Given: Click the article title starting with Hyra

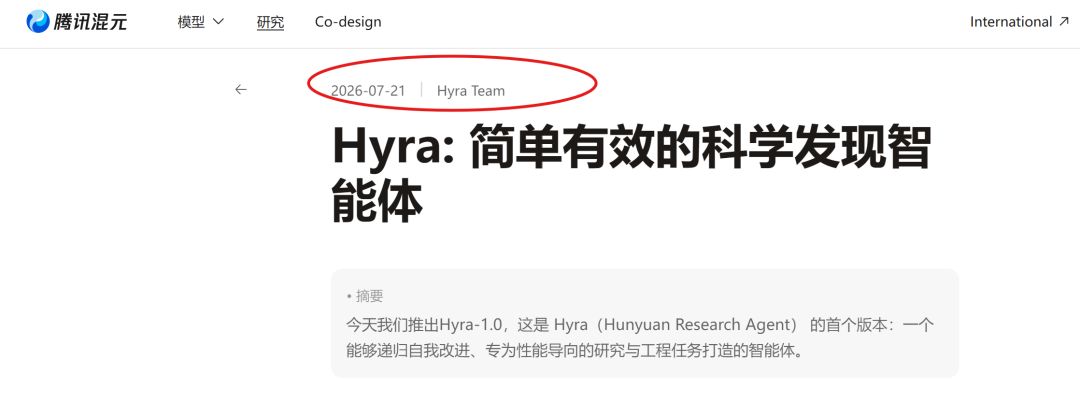Looking at the screenshot, I should click(632, 174).
